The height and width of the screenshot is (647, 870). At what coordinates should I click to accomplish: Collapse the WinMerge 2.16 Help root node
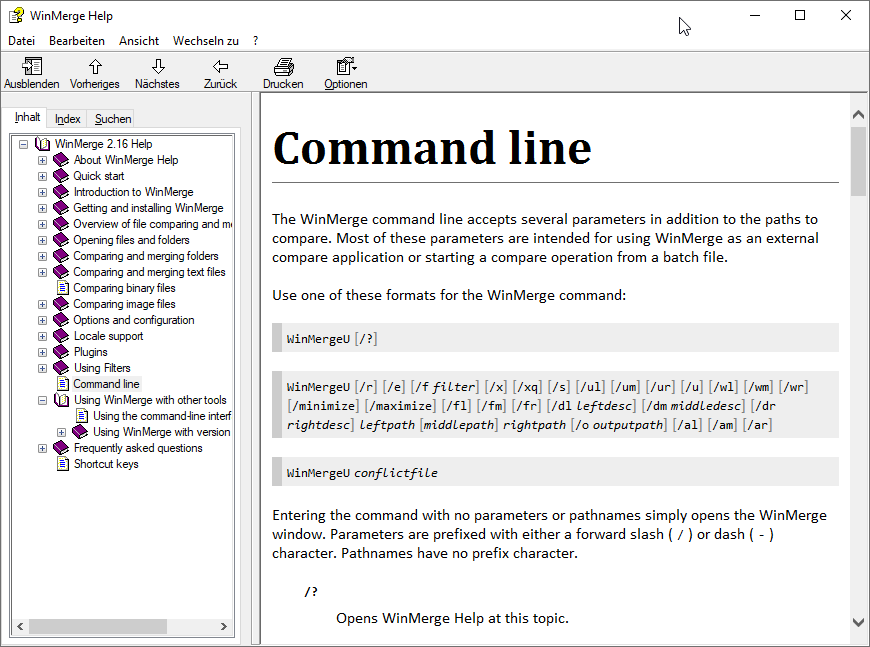pyautogui.click(x=23, y=144)
